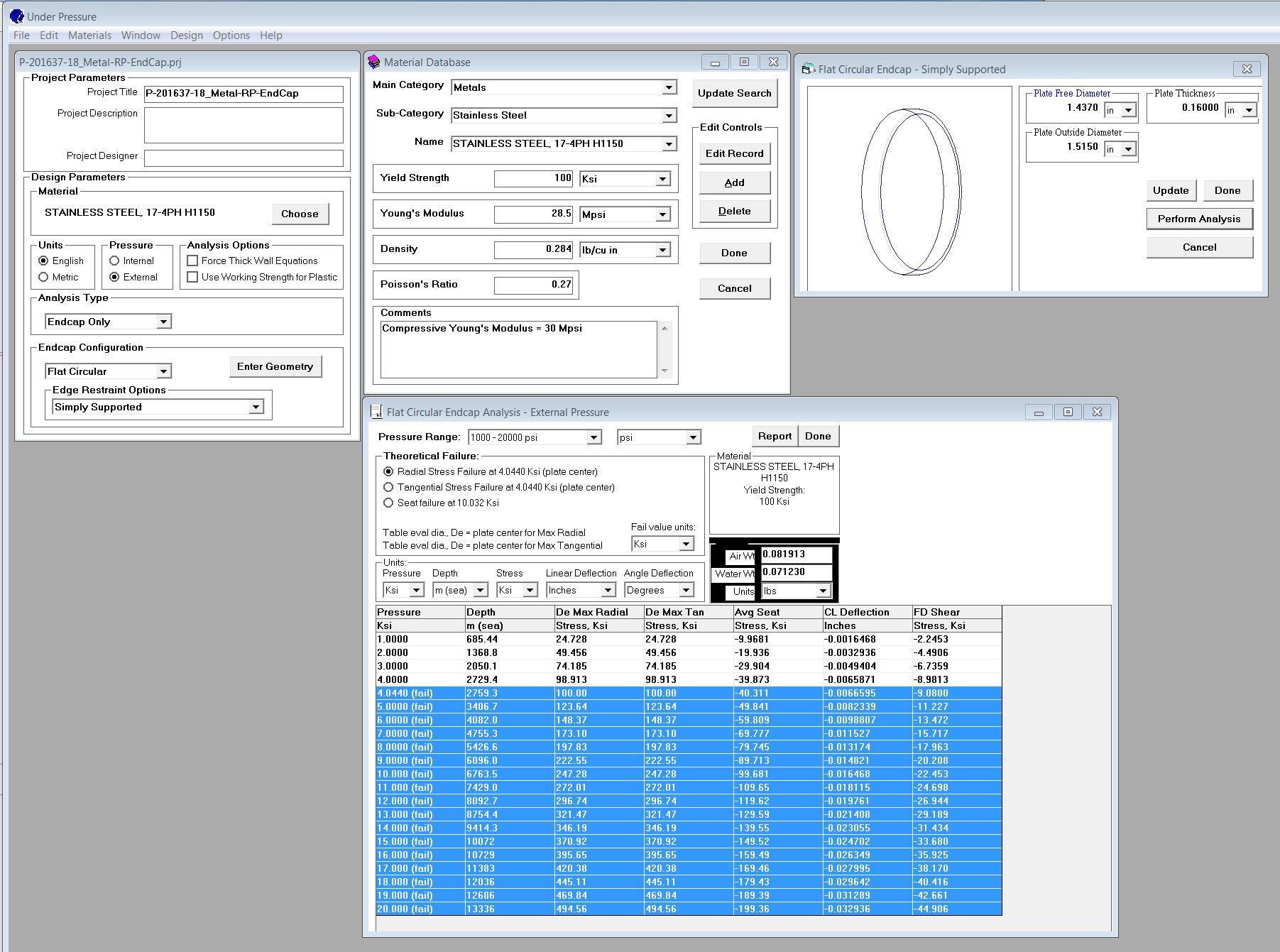The height and width of the screenshot is (952, 1280).
Task: Click Update in the endcap geometry window
Action: coord(1171,190)
